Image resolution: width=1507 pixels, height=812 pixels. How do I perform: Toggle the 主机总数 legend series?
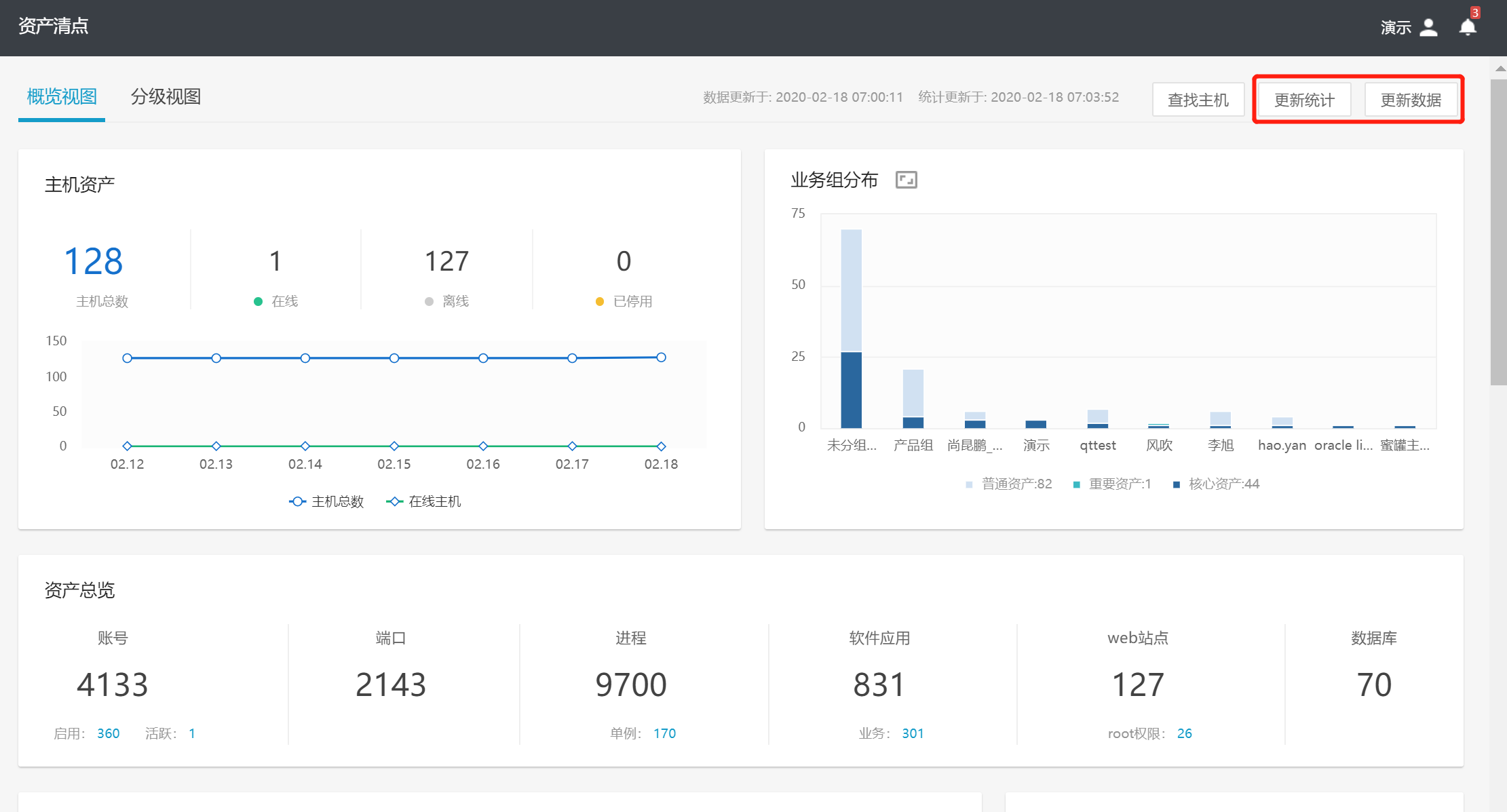(326, 501)
